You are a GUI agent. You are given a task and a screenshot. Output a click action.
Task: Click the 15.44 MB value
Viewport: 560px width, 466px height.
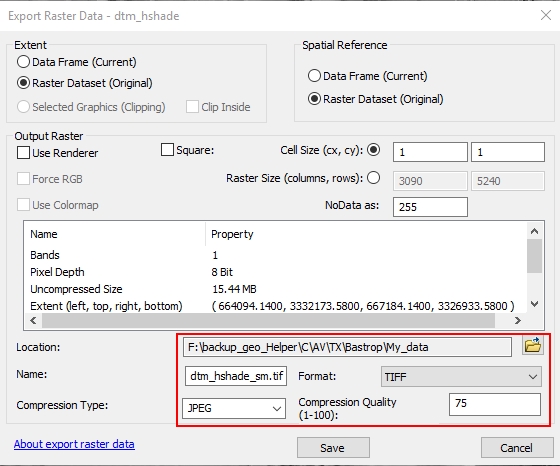tap(234, 289)
